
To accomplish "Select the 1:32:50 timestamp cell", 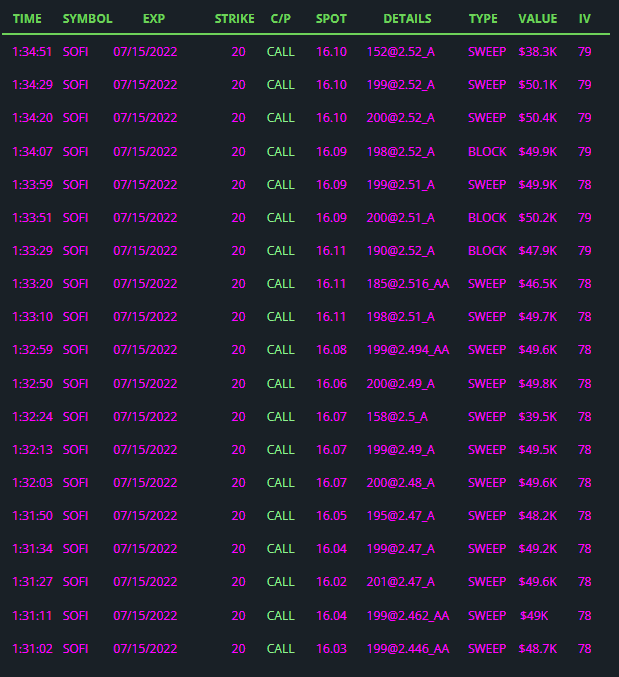I will click(32, 384).
